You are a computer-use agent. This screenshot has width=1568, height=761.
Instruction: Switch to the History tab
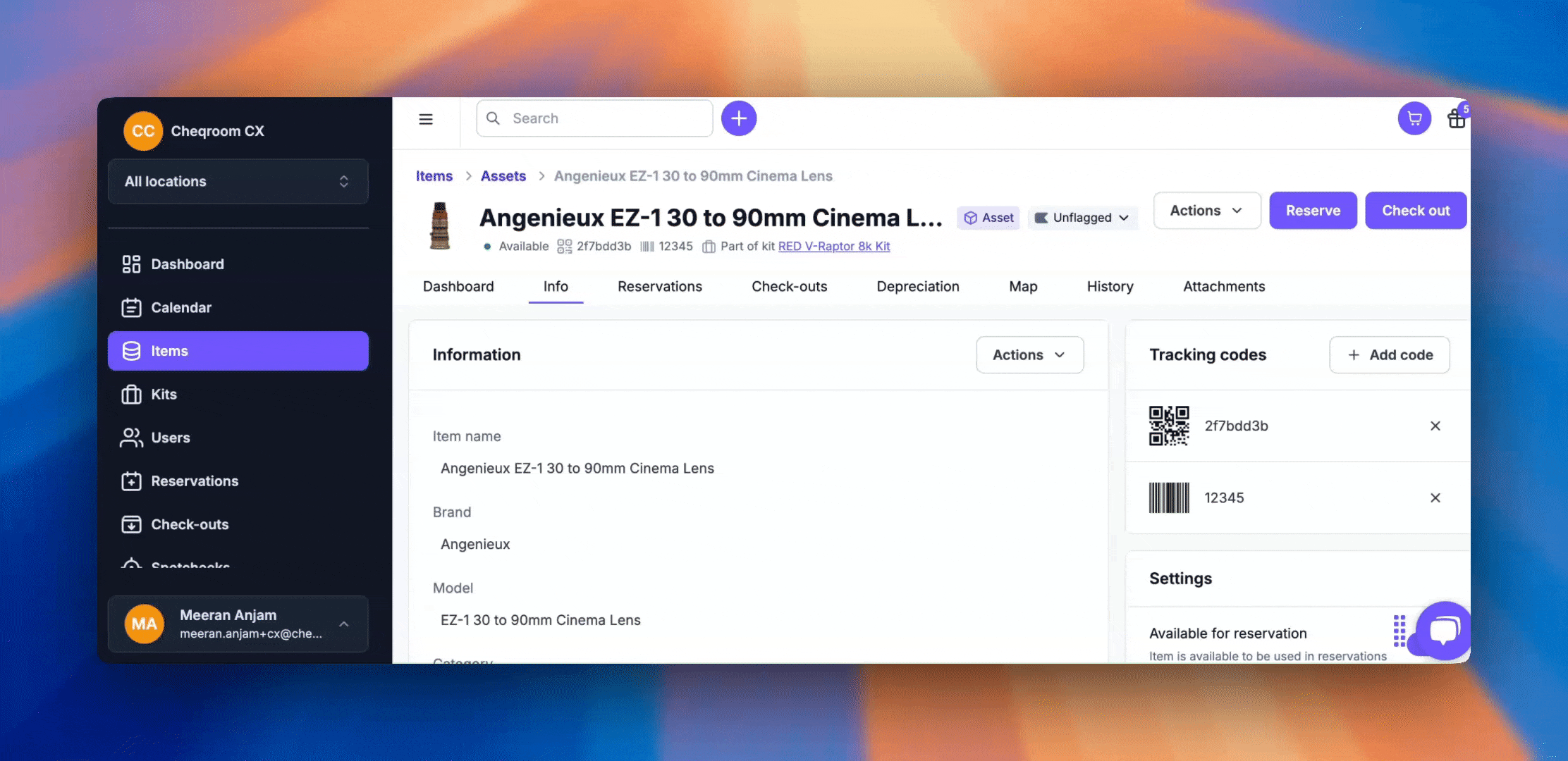click(x=1110, y=287)
